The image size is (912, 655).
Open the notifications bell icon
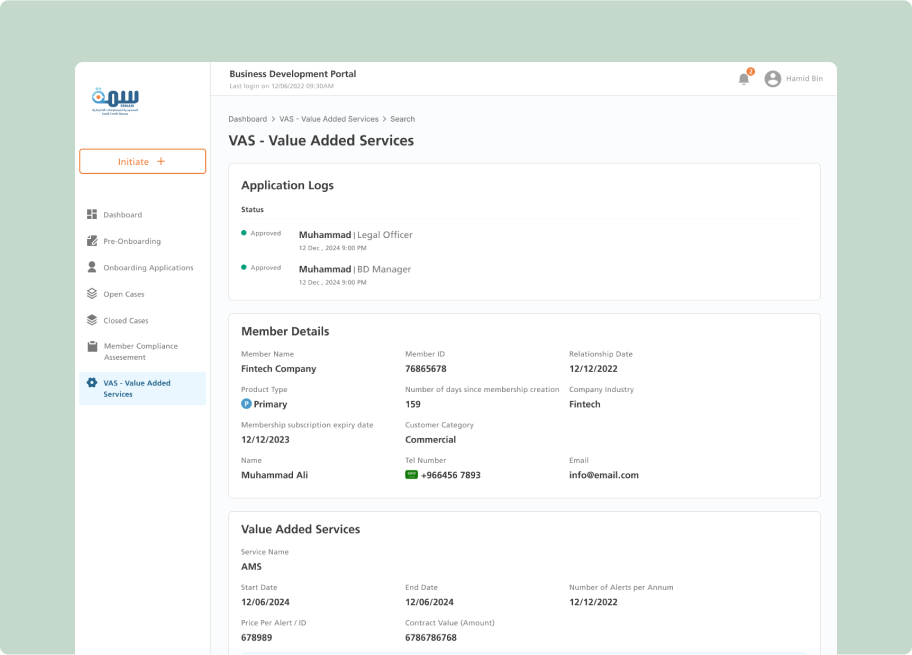(743, 79)
